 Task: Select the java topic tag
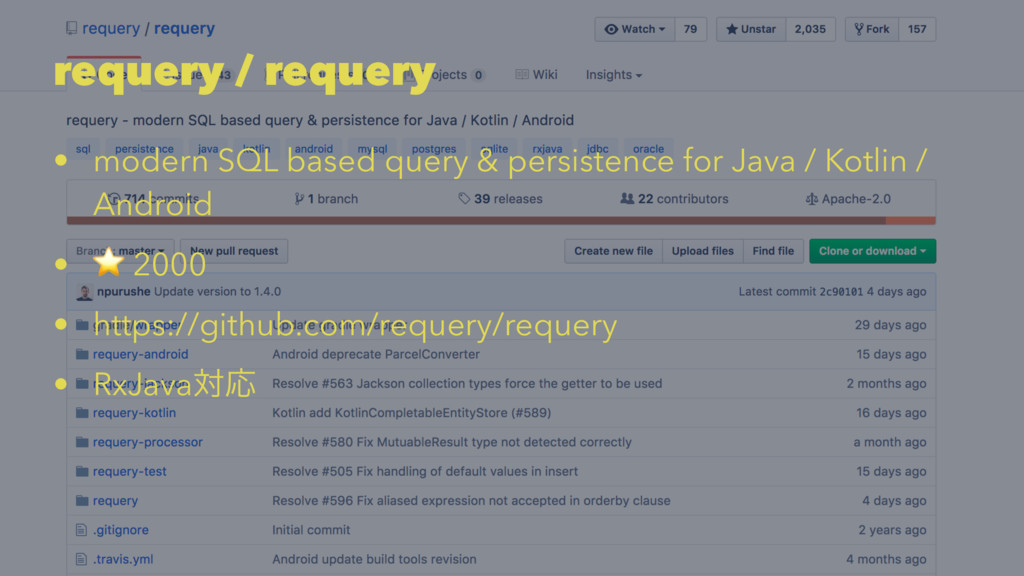point(208,149)
